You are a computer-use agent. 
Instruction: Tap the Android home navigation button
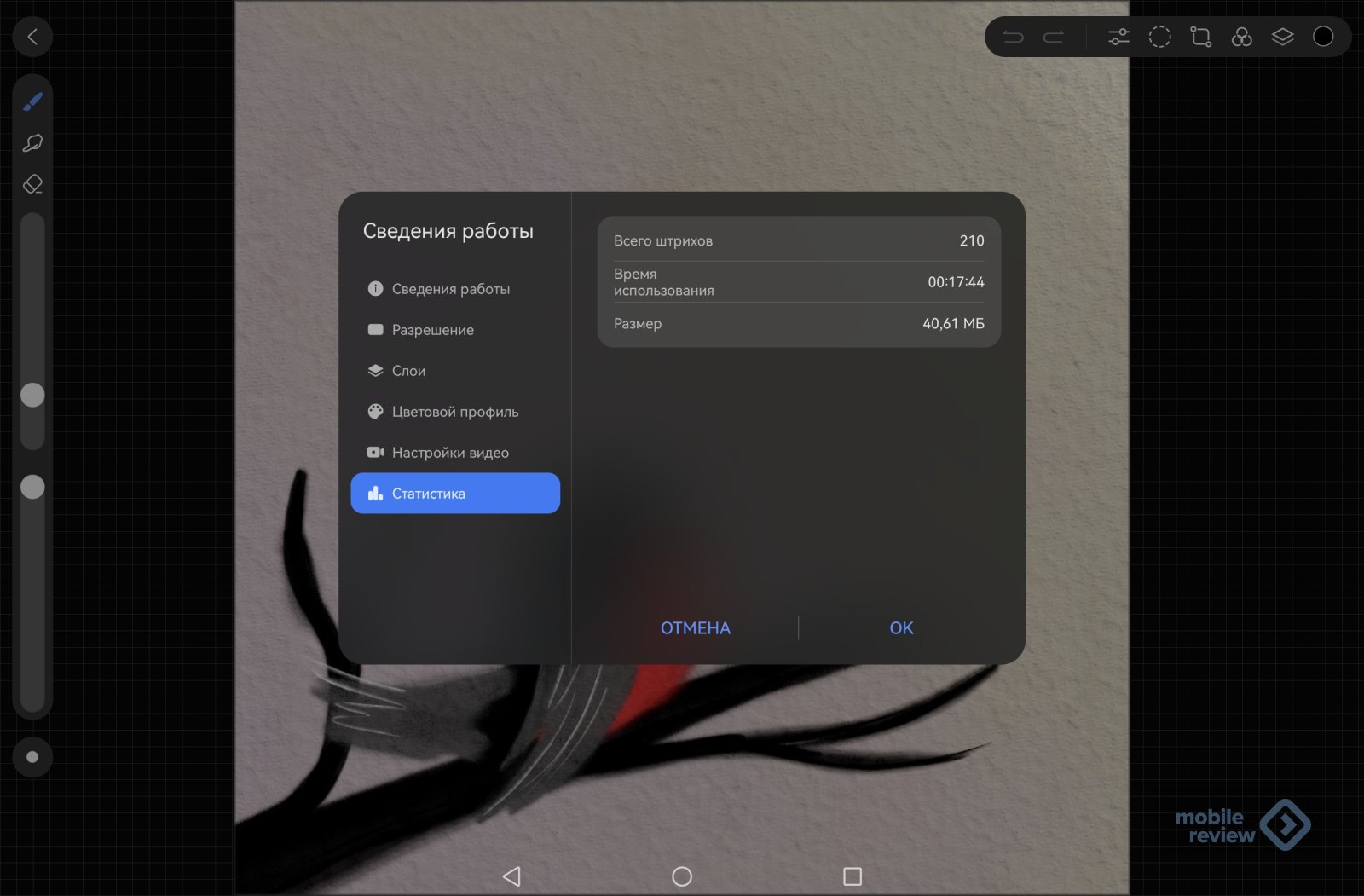coord(682,876)
